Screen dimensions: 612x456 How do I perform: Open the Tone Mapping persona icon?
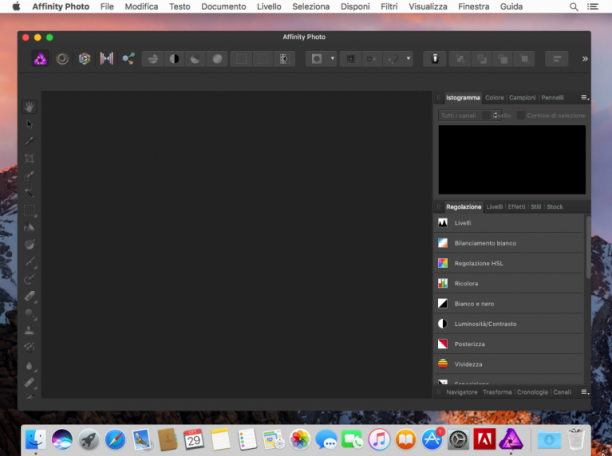[x=106, y=59]
